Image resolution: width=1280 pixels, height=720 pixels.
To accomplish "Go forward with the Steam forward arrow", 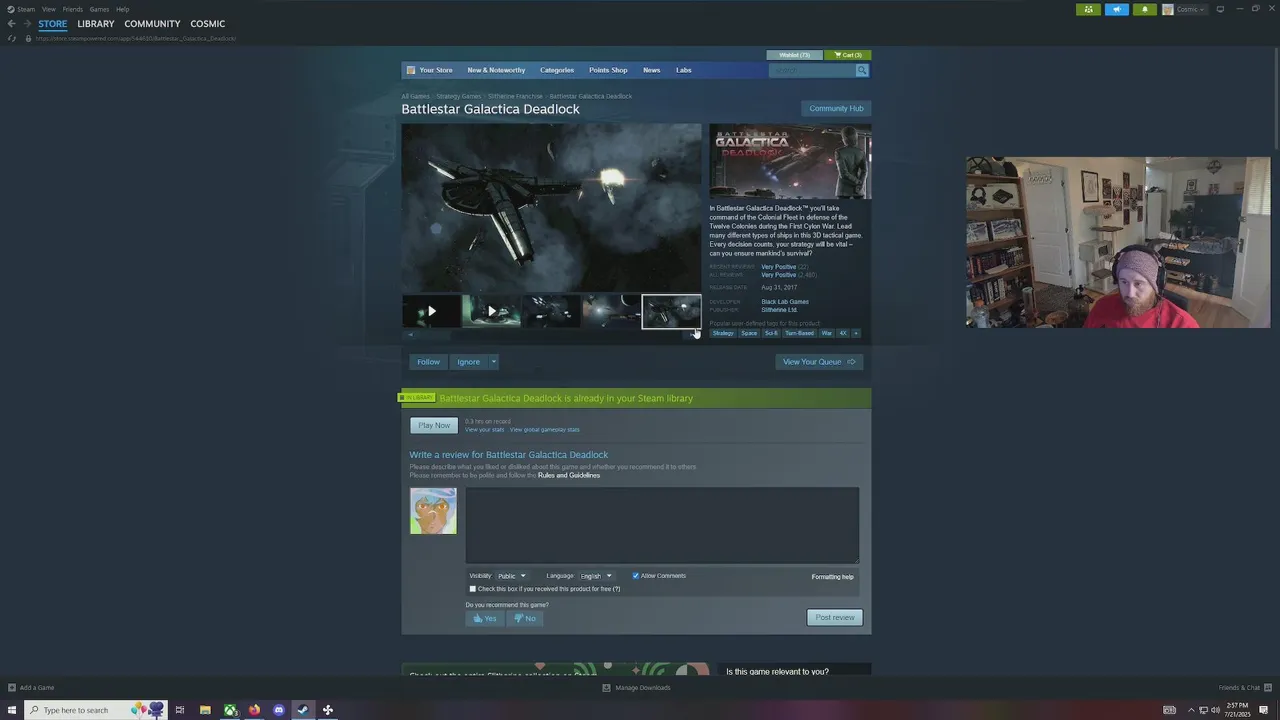I will tap(26, 24).
